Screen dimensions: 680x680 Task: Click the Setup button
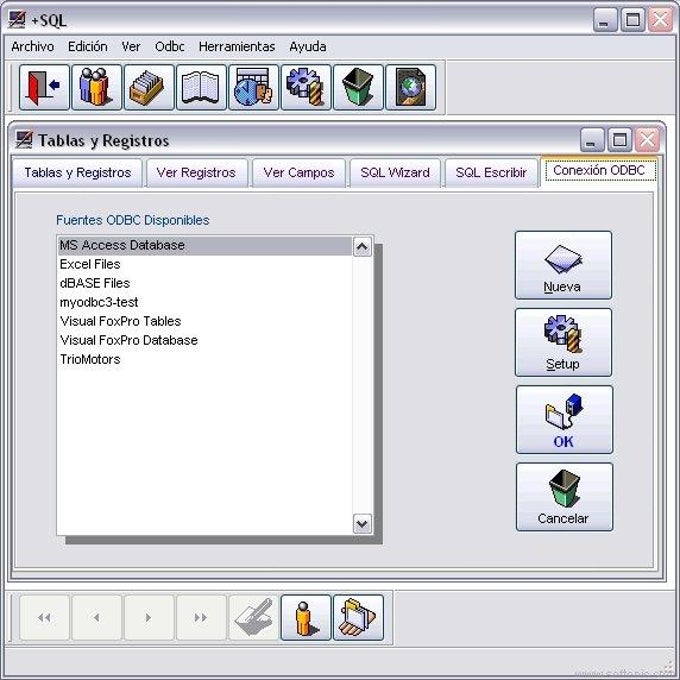point(563,342)
